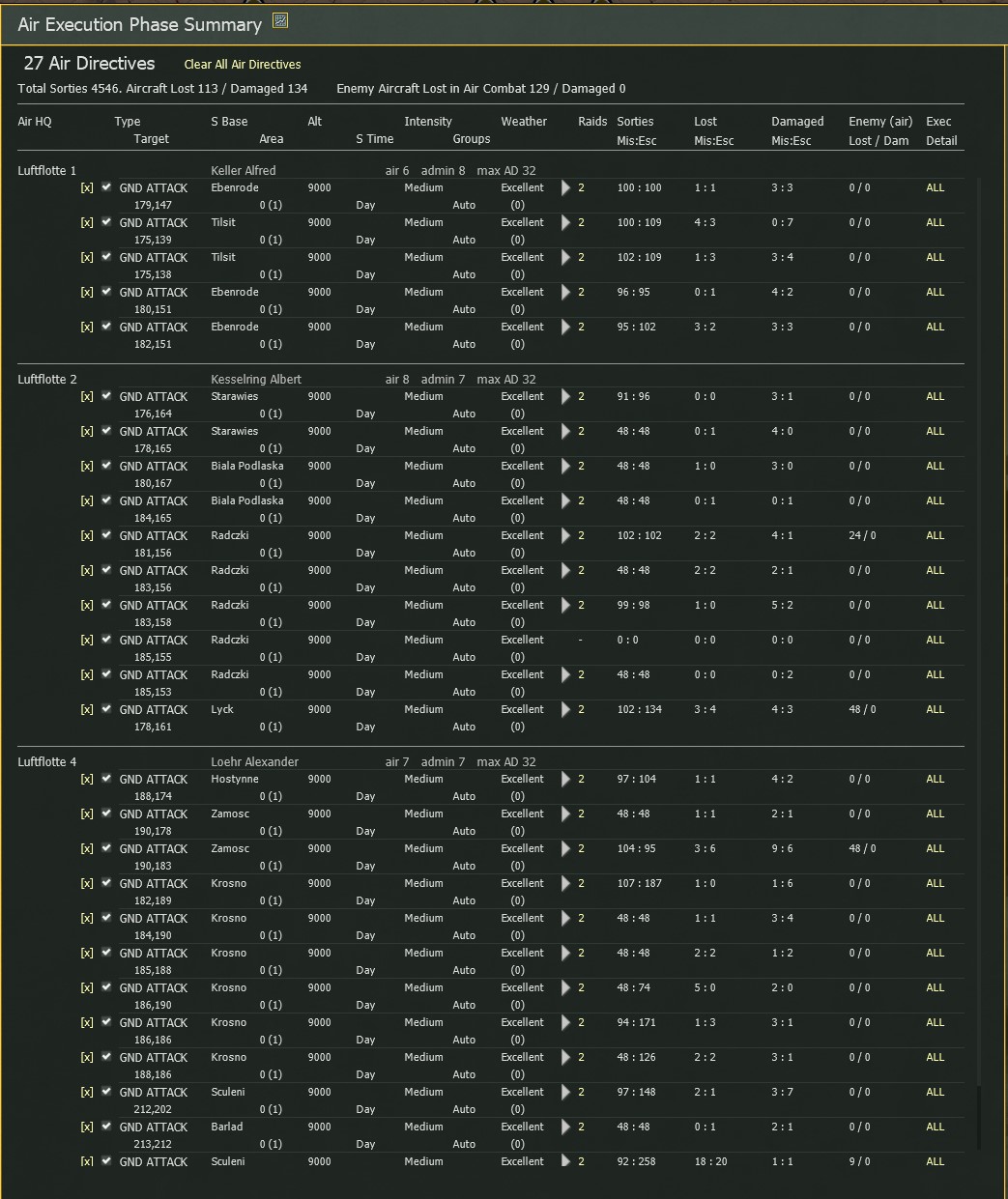The height and width of the screenshot is (1199, 1008).
Task: Click the Luftflotte 2 air HQ name
Action: 46,380
